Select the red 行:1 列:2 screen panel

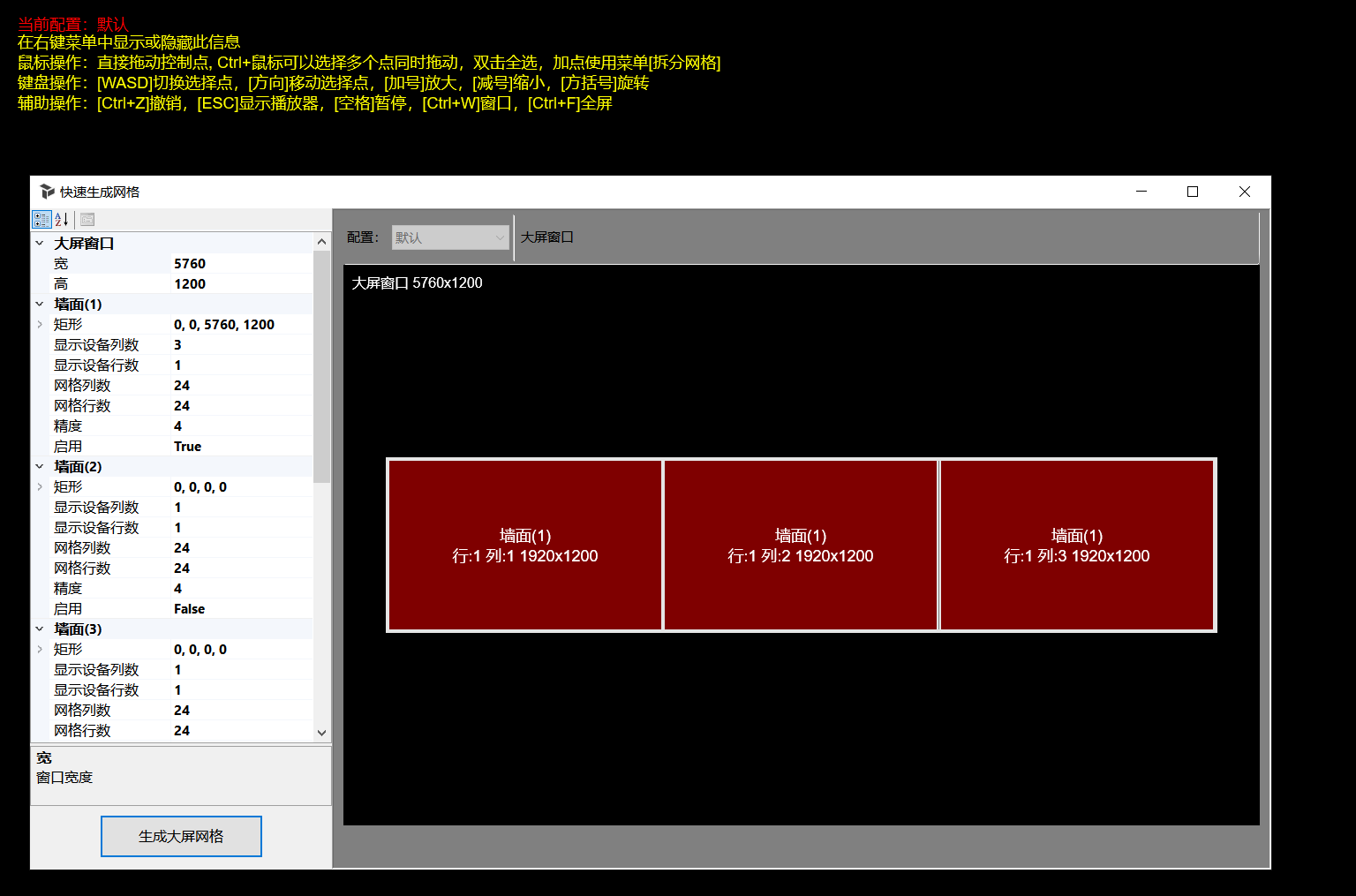pyautogui.click(x=800, y=546)
